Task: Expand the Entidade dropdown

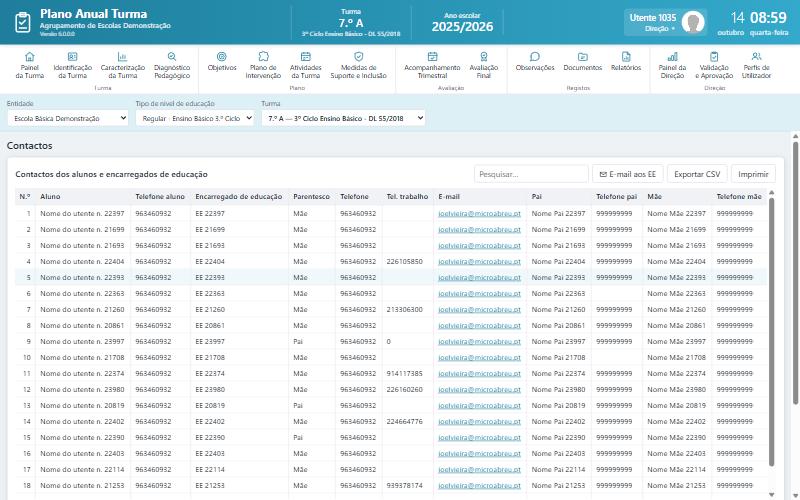Action: [x=68, y=118]
